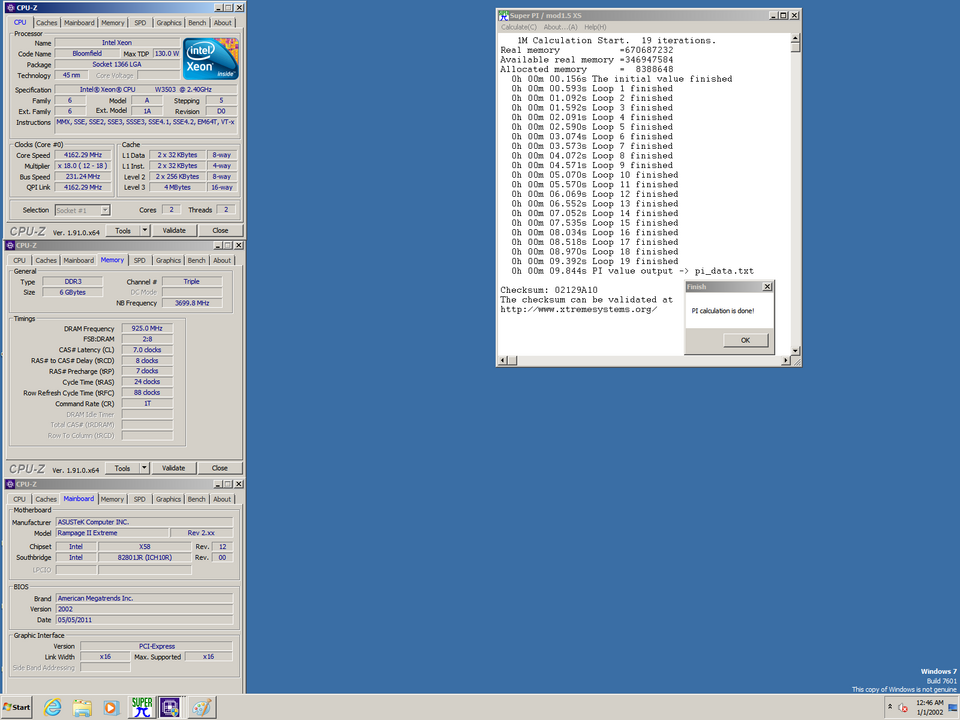Open the Calculate(C) menu in Super PI
The image size is (960, 720).
point(519,27)
